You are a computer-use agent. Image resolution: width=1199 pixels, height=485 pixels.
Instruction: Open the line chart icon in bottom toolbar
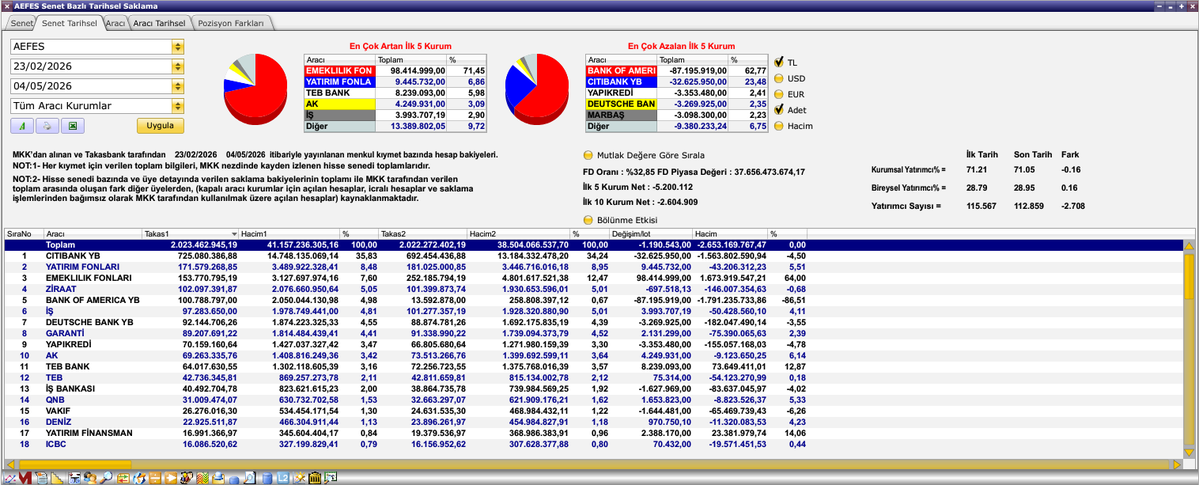(x=9, y=478)
